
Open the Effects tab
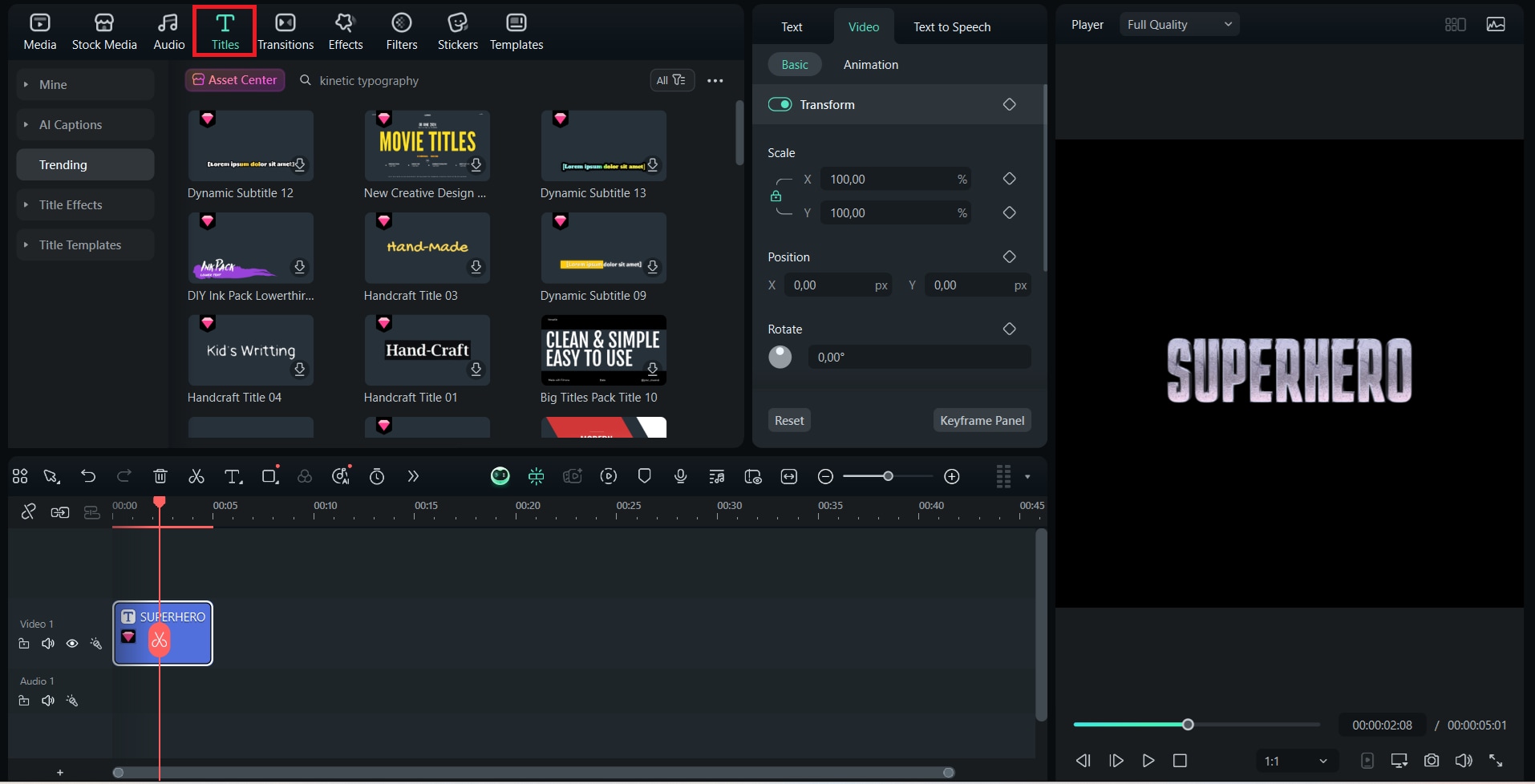pyautogui.click(x=346, y=32)
